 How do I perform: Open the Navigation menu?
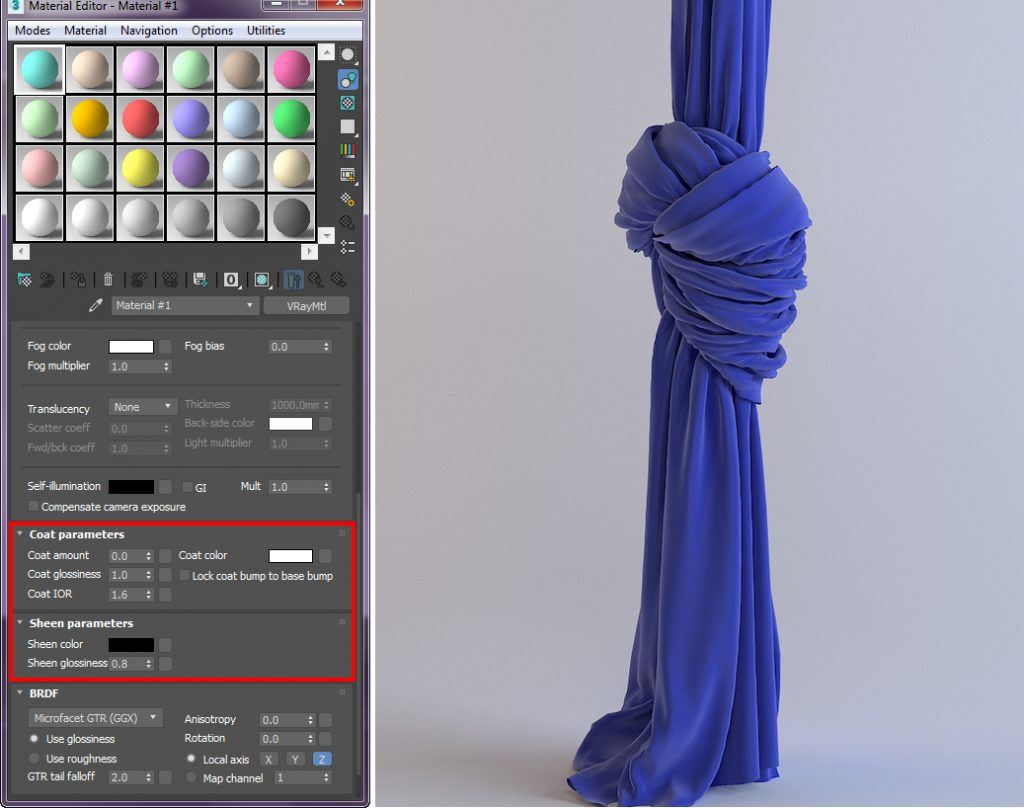coord(148,30)
